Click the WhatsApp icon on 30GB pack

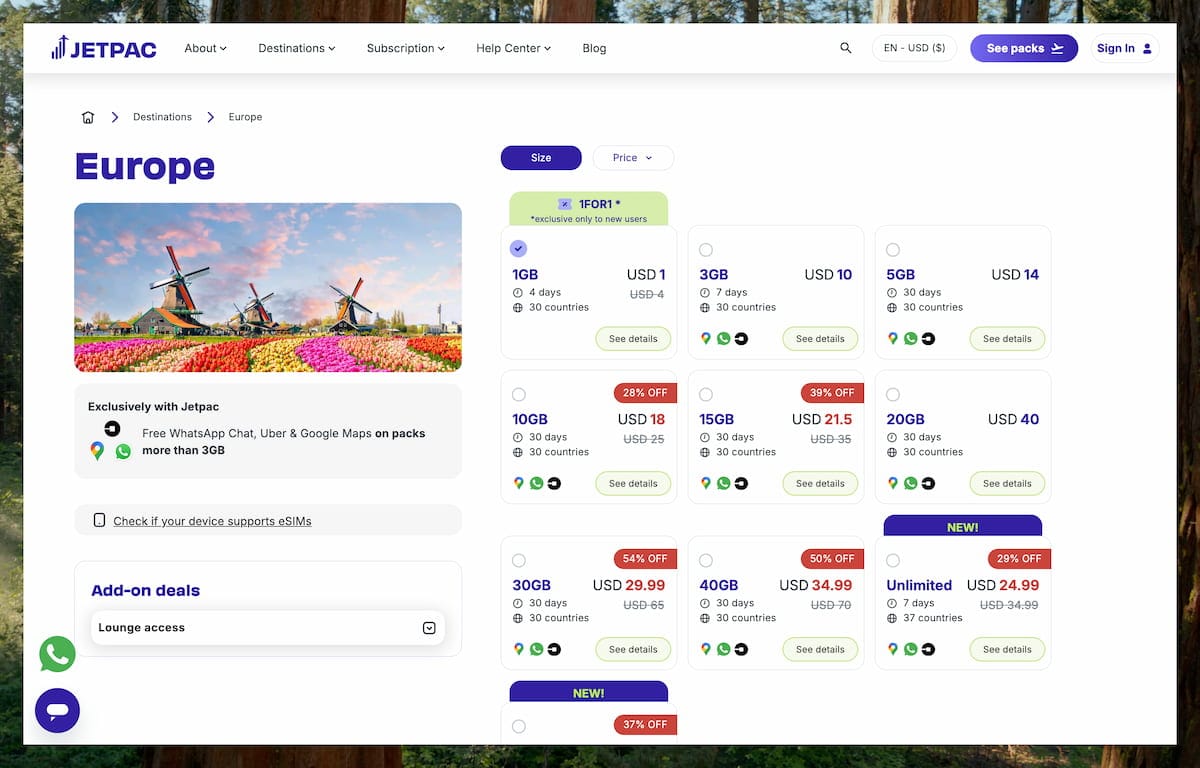536,650
